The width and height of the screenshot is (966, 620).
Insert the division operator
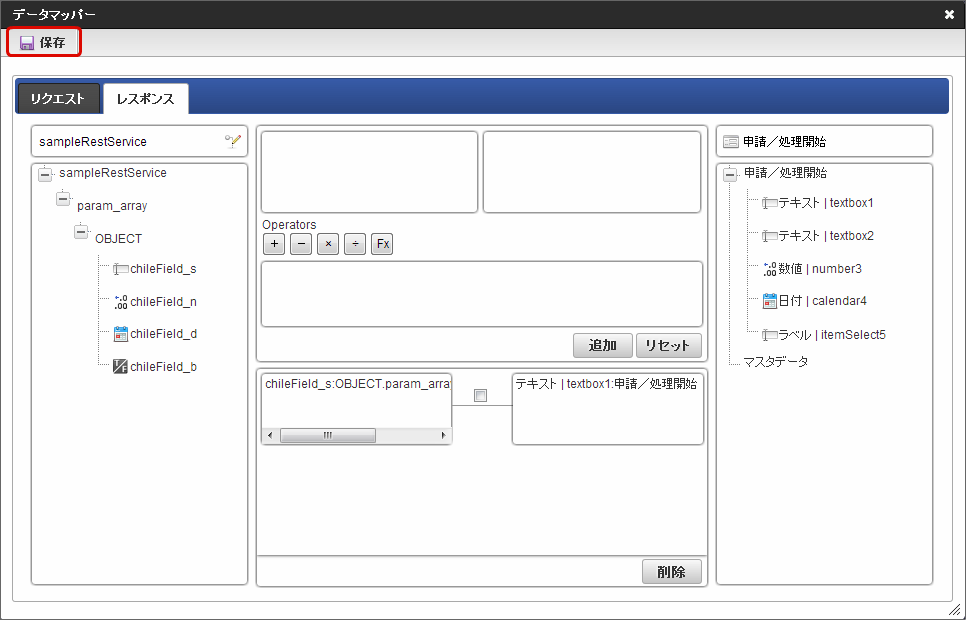[x=355, y=244]
